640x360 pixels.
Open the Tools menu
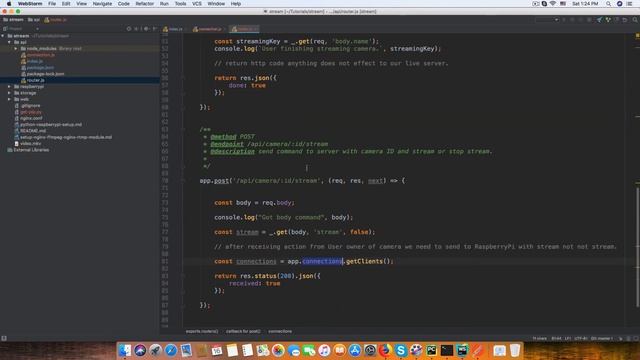click(180, 4)
